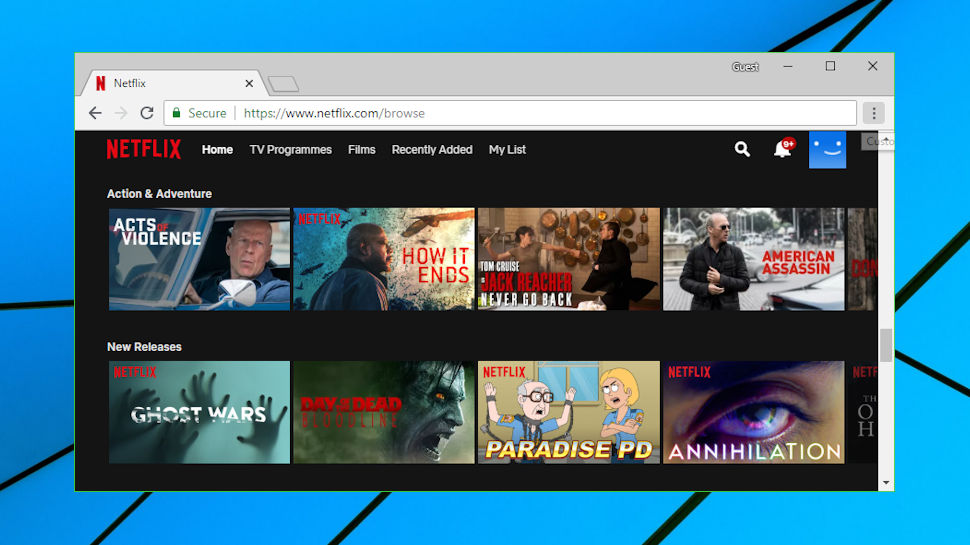Open Day of the Dead Bloodline thumbnail

tap(384, 412)
